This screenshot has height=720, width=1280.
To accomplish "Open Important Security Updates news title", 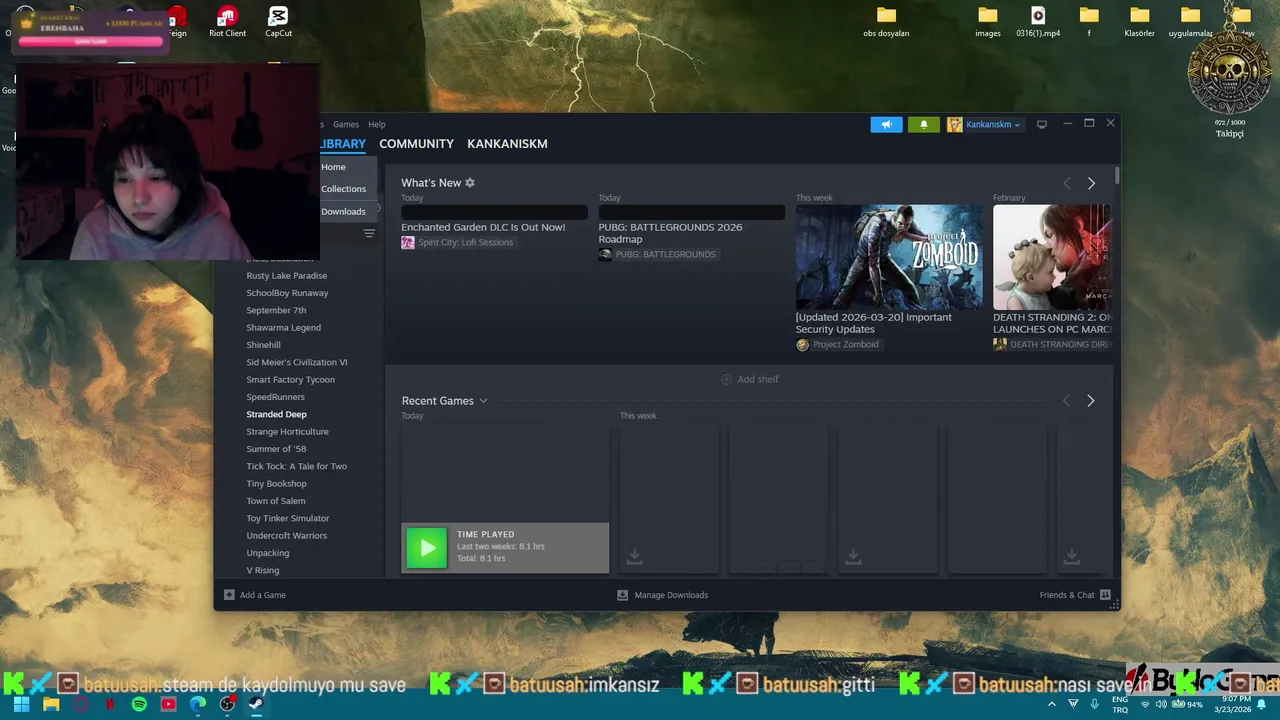I will tap(873, 323).
